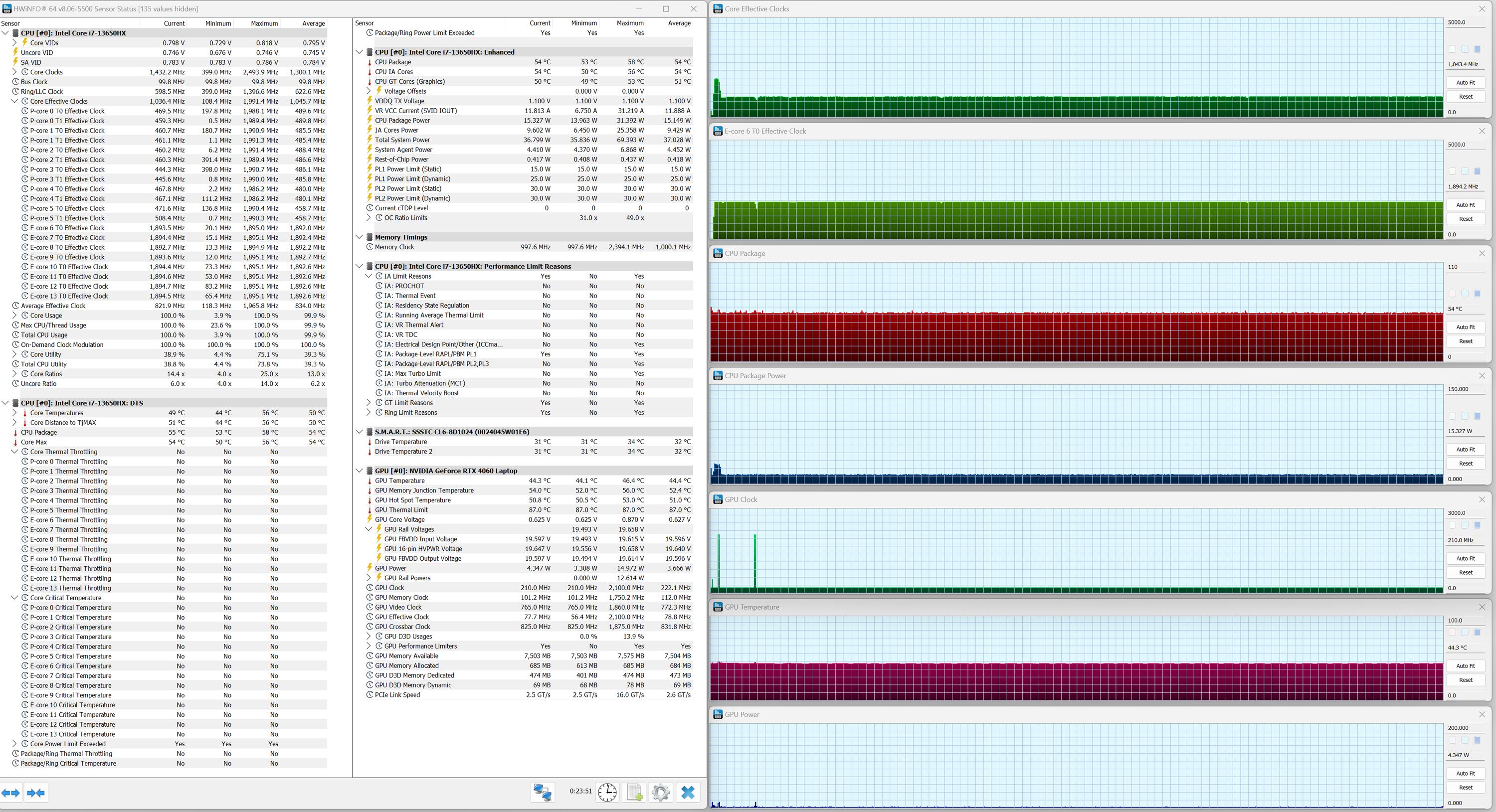The height and width of the screenshot is (812, 1496).
Task: Click HWiNFO logo icon in title bar
Action: (x=7, y=8)
